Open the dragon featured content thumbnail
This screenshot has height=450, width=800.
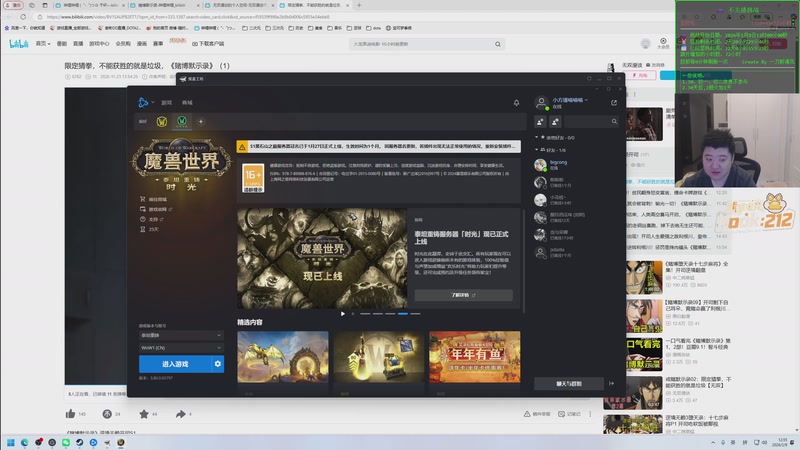pos(283,357)
